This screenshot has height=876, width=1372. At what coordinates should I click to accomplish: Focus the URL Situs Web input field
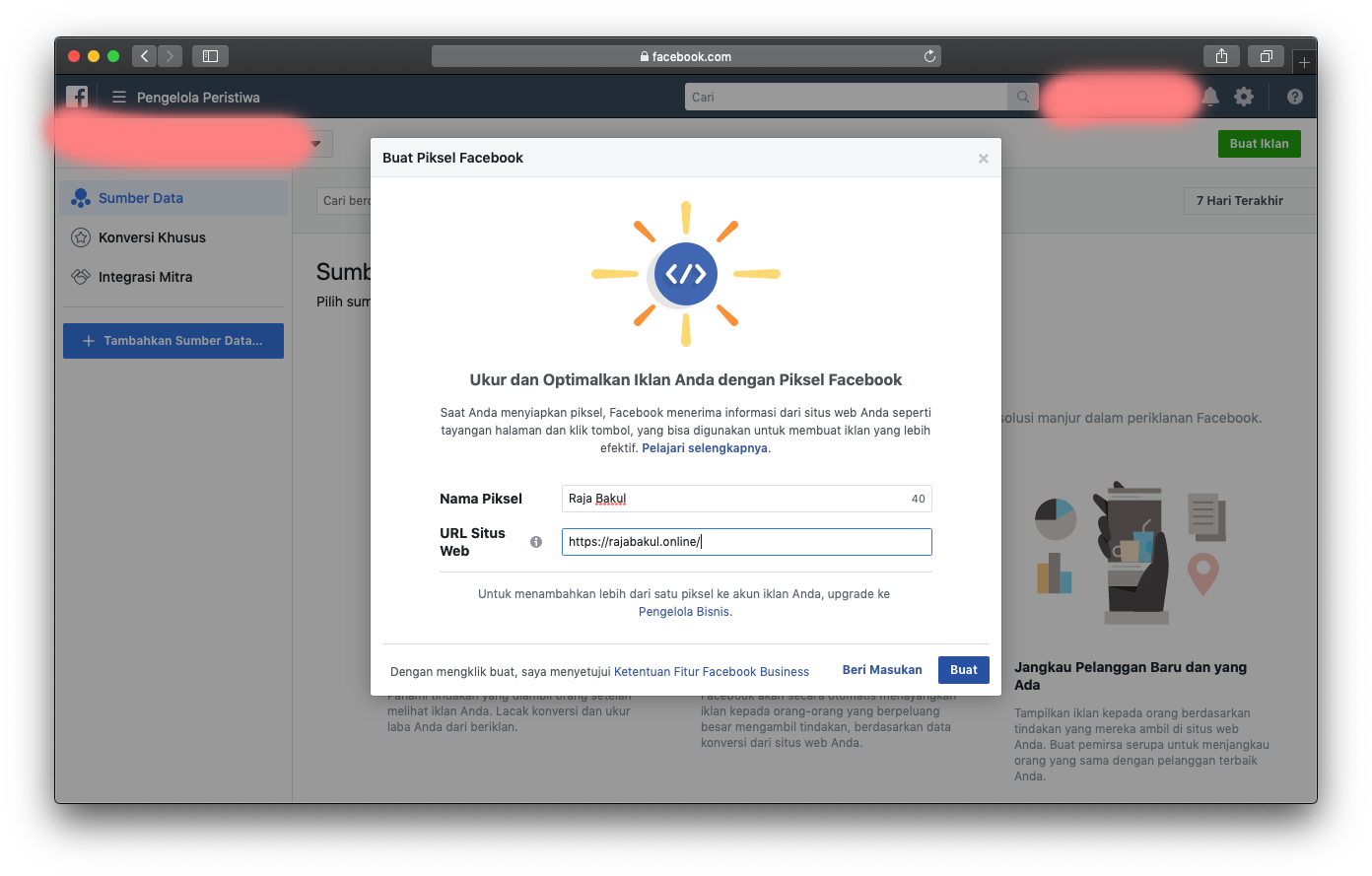pos(746,542)
